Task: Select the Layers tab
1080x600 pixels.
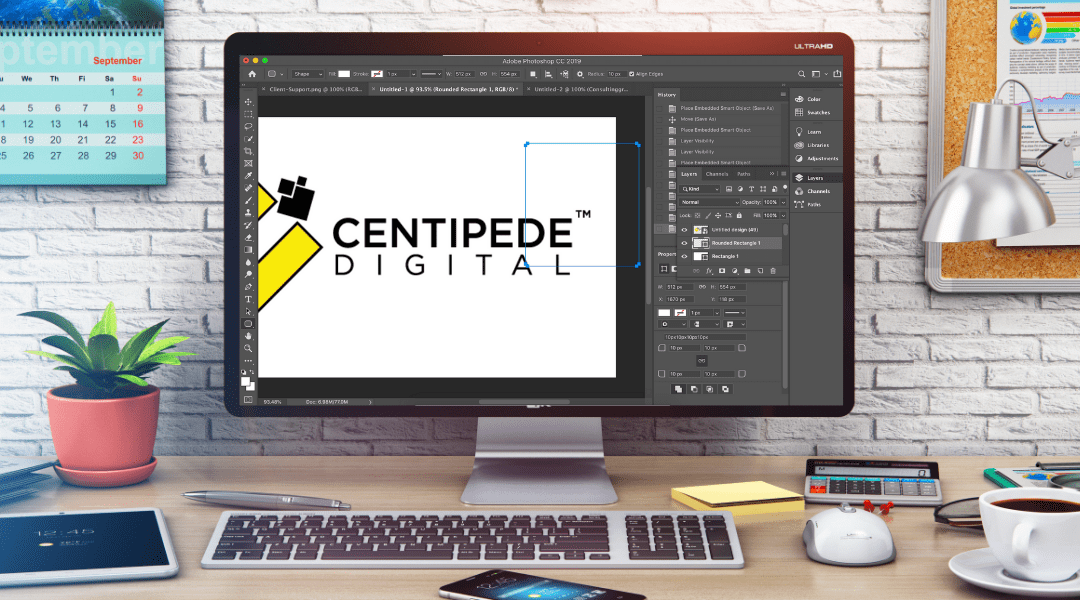Action: pyautogui.click(x=689, y=174)
